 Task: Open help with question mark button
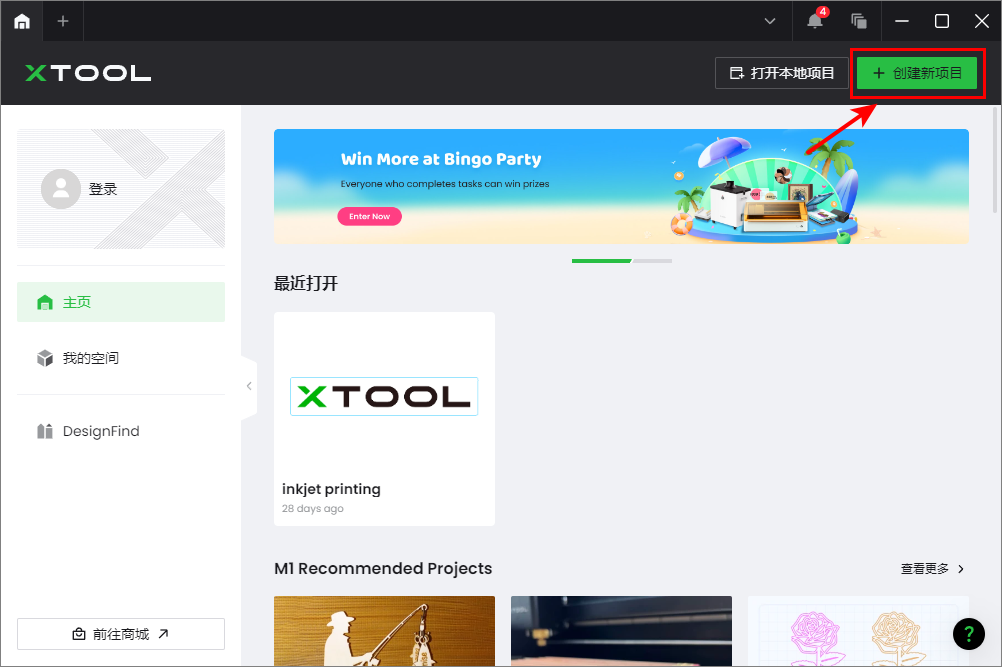click(x=969, y=634)
